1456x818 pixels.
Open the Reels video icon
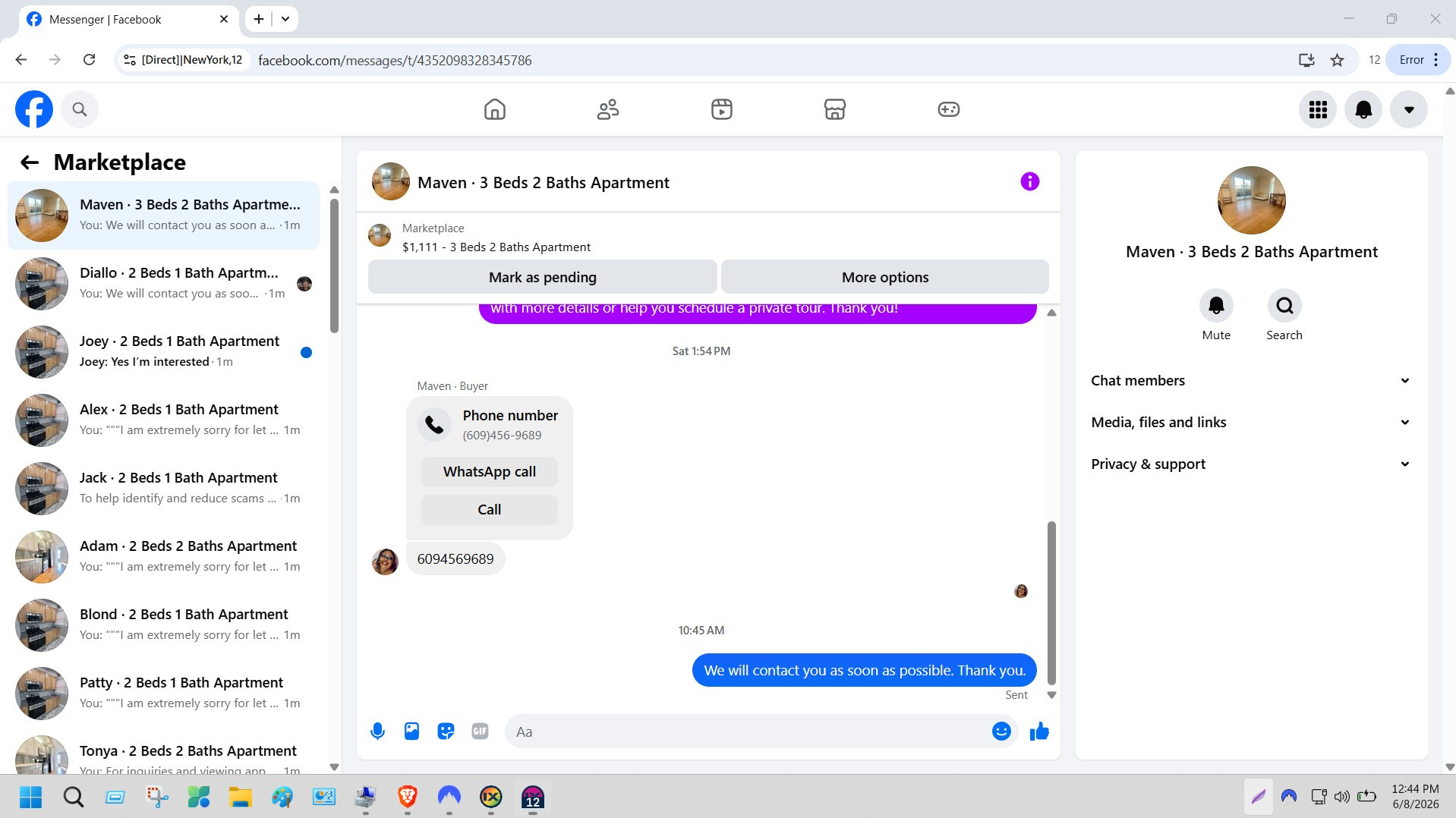[x=721, y=109]
